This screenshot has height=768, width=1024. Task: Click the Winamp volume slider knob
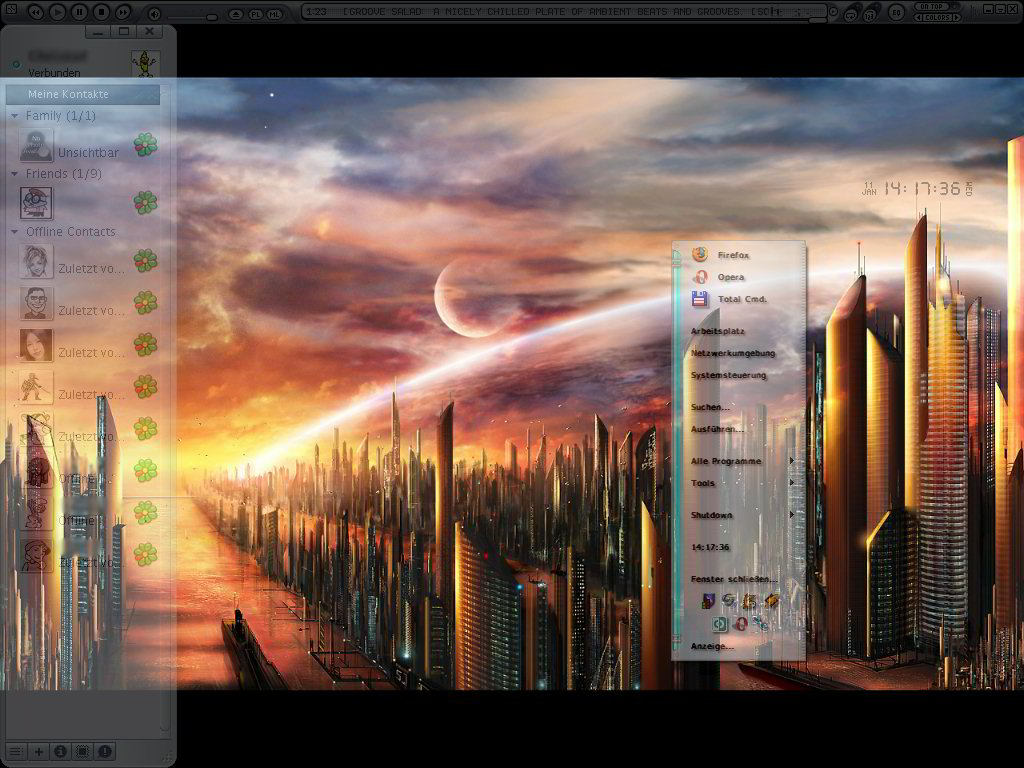pos(212,17)
